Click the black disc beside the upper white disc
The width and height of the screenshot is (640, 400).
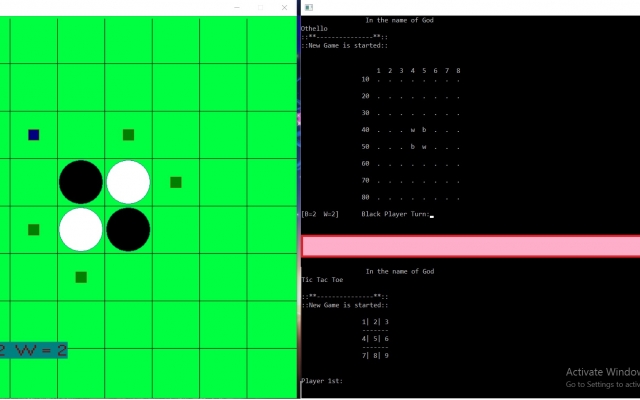tap(81, 182)
